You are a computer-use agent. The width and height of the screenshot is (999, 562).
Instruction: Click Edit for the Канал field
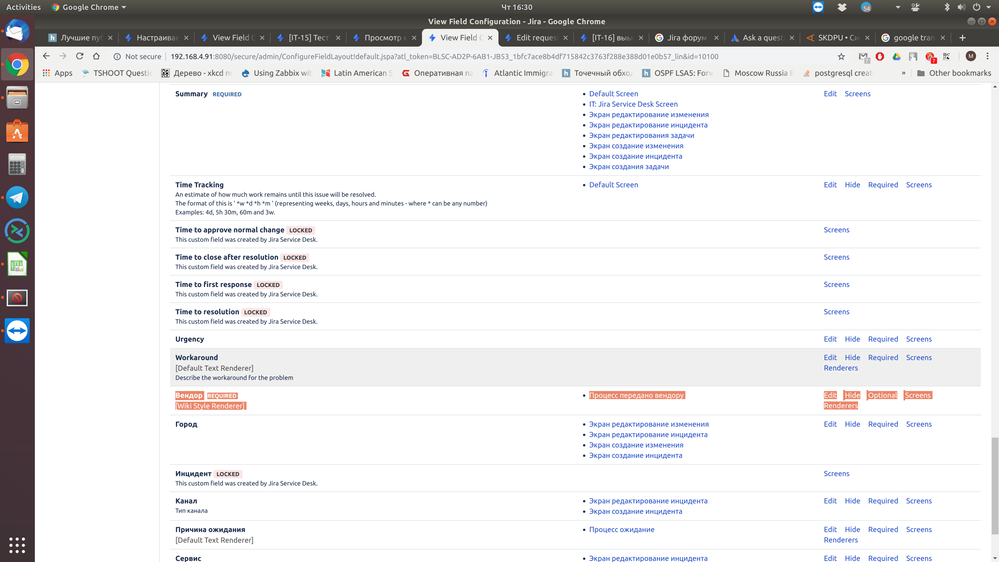click(830, 501)
